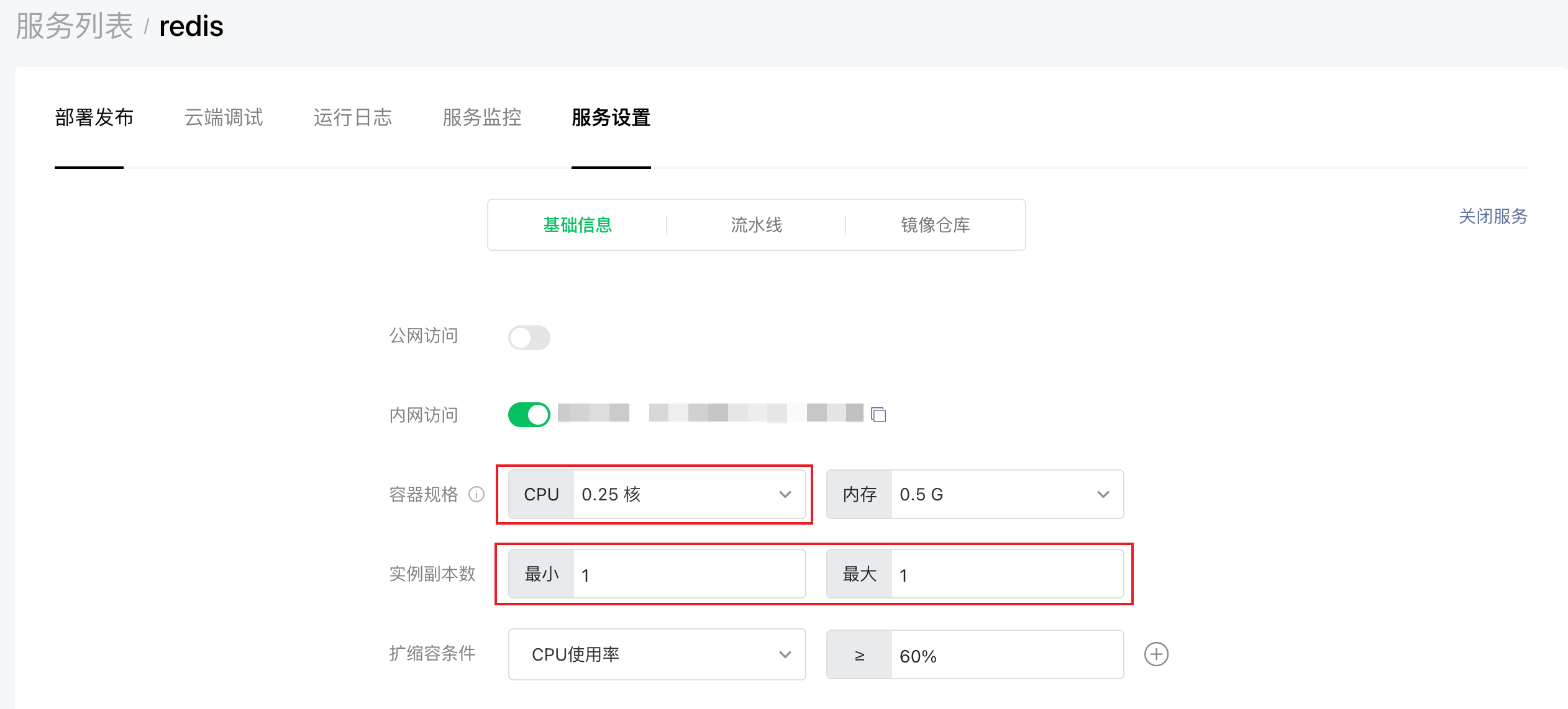Open the CPU使用率 condition dropdown

657,654
